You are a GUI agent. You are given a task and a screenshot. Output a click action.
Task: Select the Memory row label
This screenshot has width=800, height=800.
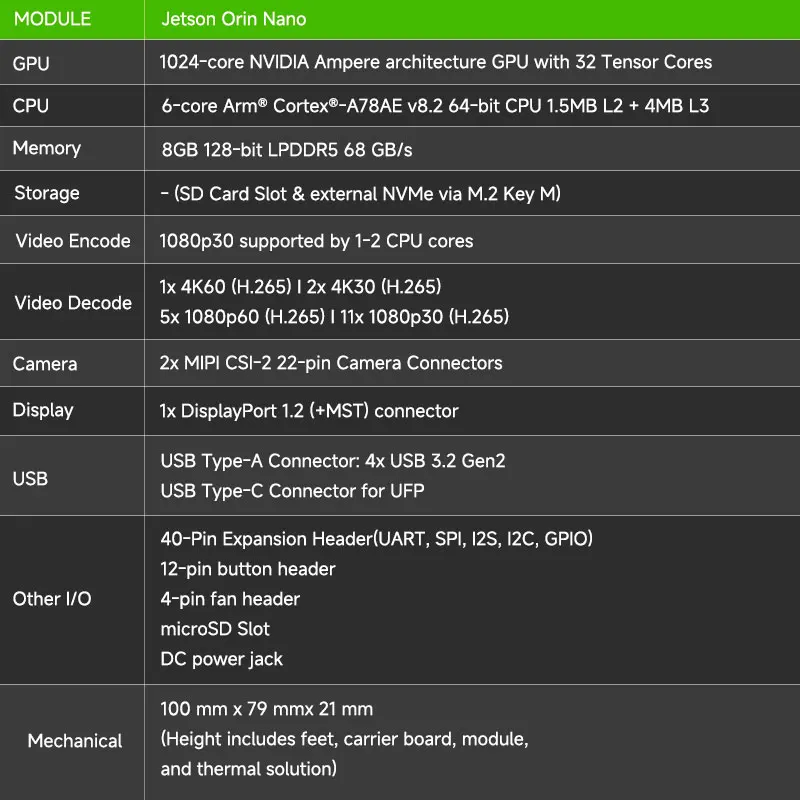[46, 148]
